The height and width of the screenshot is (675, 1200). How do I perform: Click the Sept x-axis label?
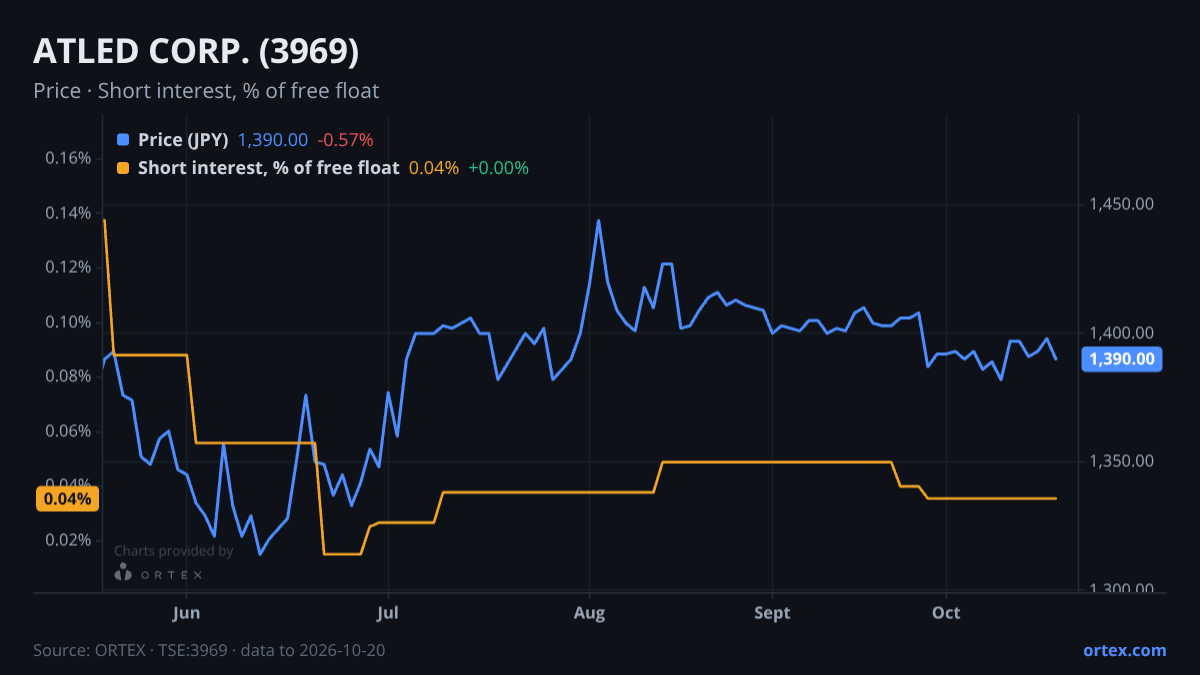(772, 612)
